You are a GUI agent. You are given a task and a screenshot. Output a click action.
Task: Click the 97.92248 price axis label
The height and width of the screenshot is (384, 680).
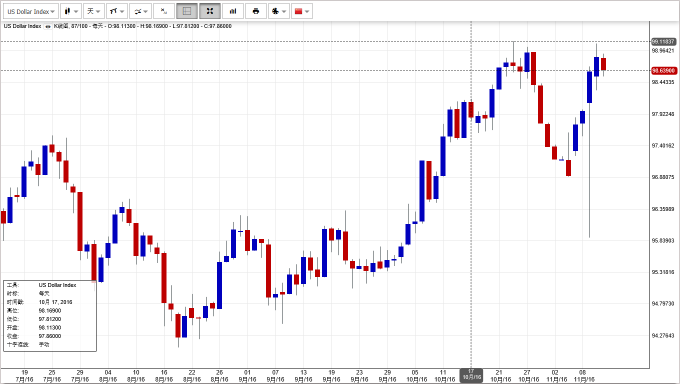pyautogui.click(x=663, y=114)
